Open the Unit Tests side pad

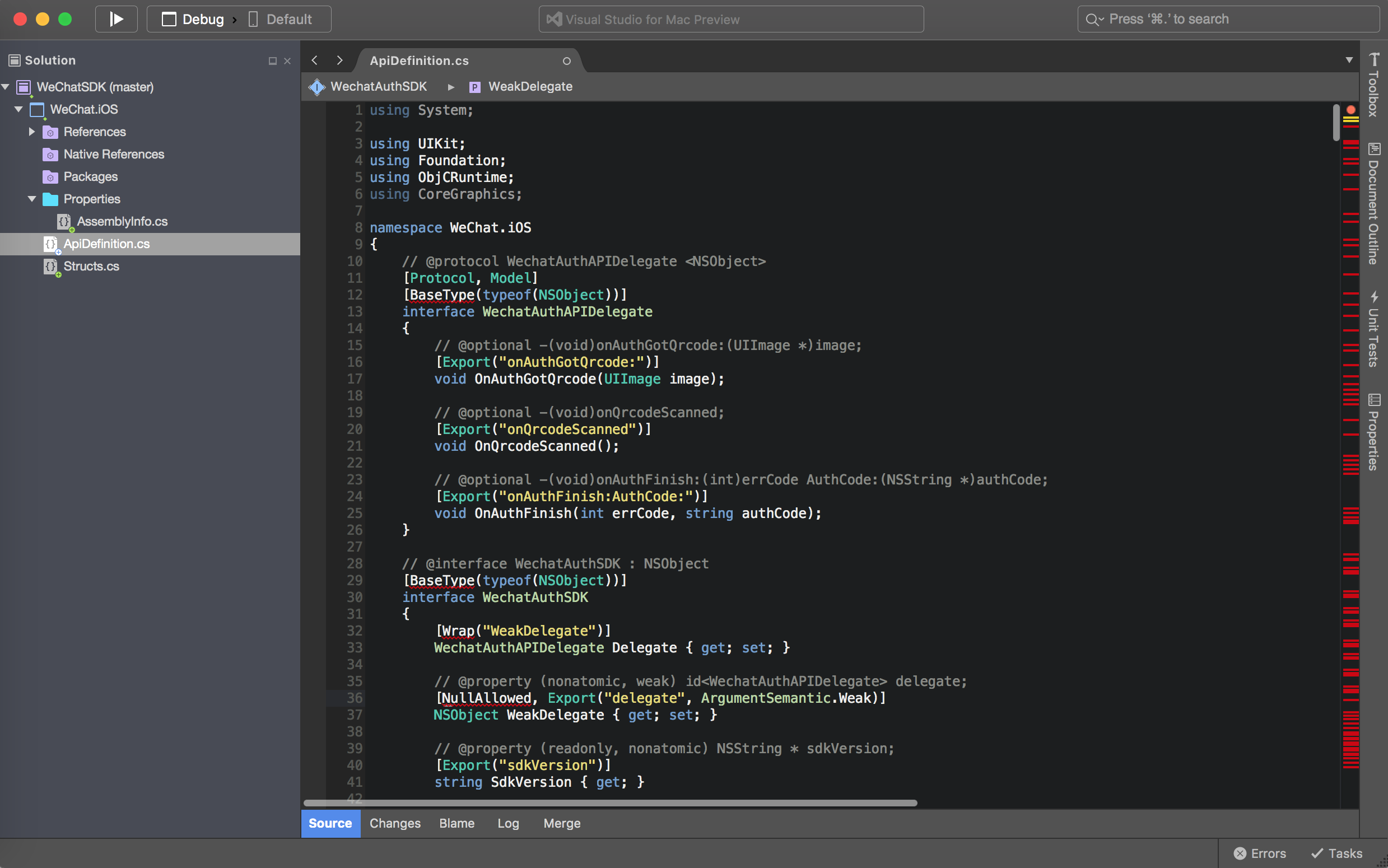click(1373, 329)
